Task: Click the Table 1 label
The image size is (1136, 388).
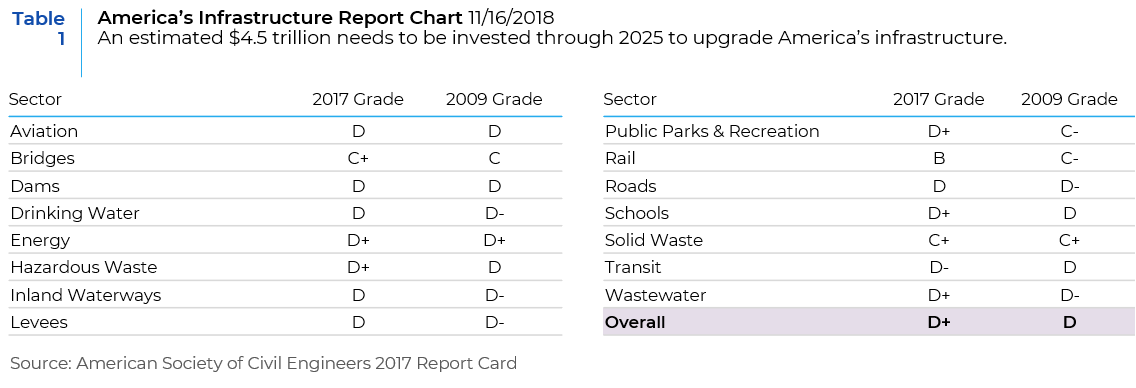Action: tap(39, 28)
